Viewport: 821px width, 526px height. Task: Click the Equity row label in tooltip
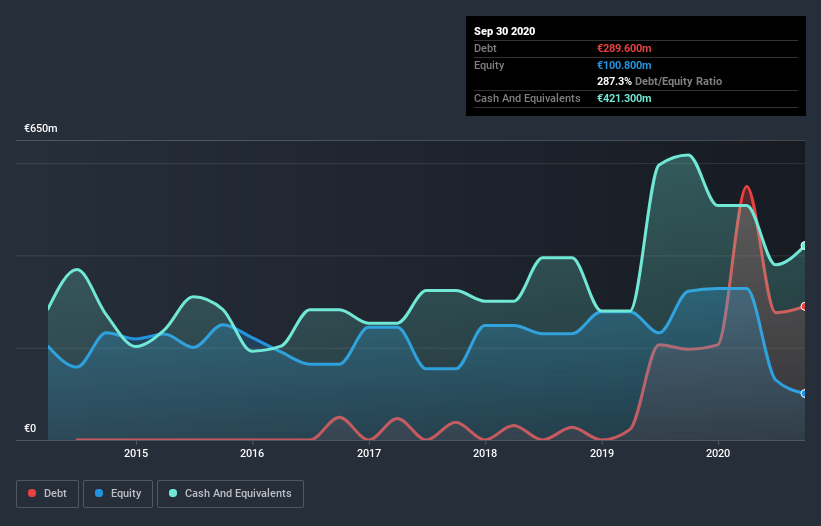coord(489,65)
